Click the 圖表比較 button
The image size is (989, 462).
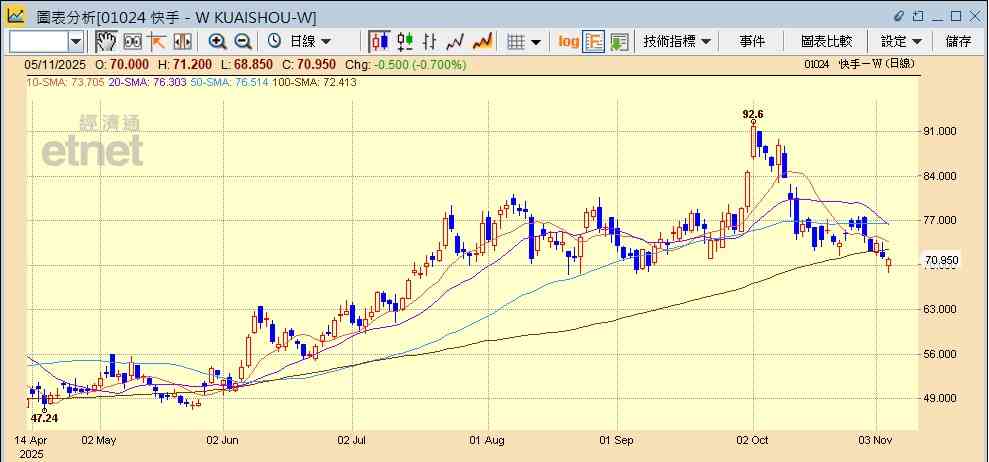tap(826, 41)
